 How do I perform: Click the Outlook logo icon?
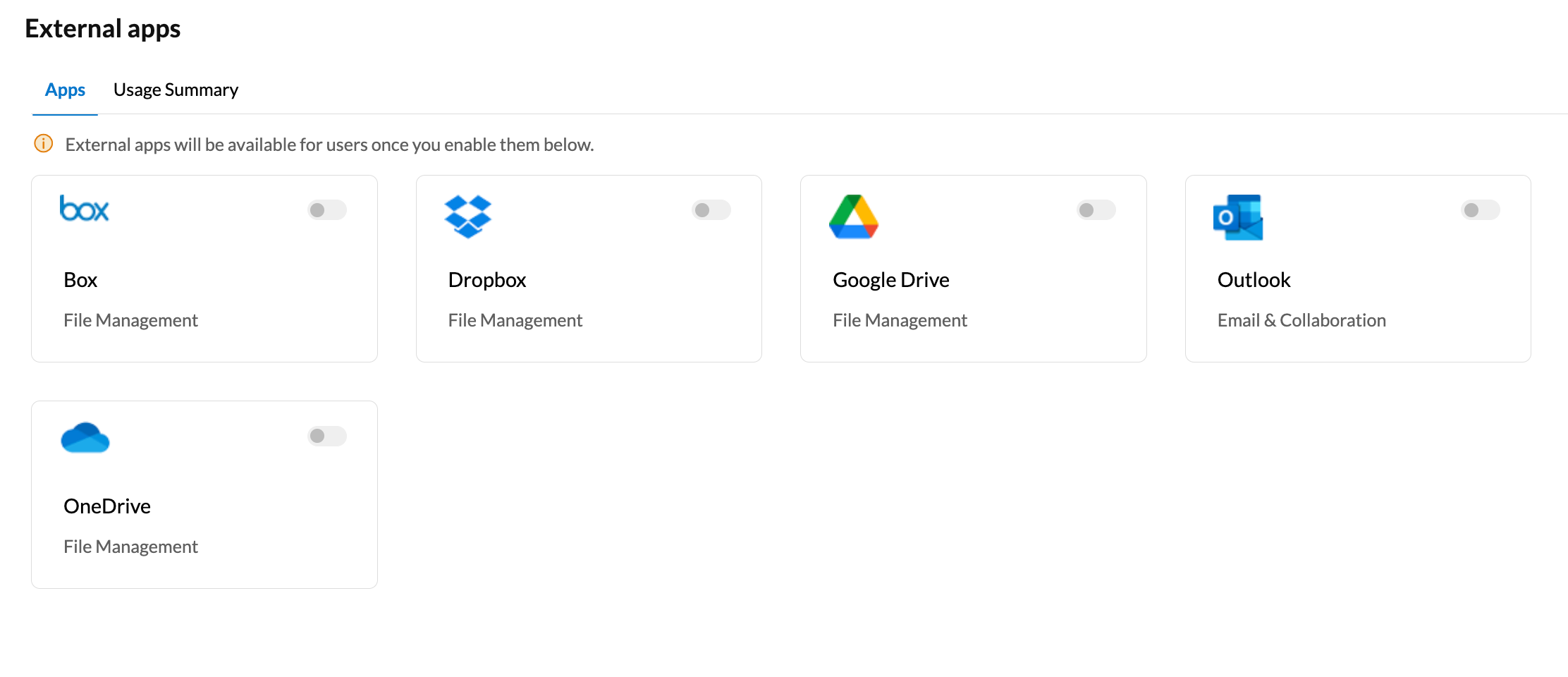point(1238,217)
